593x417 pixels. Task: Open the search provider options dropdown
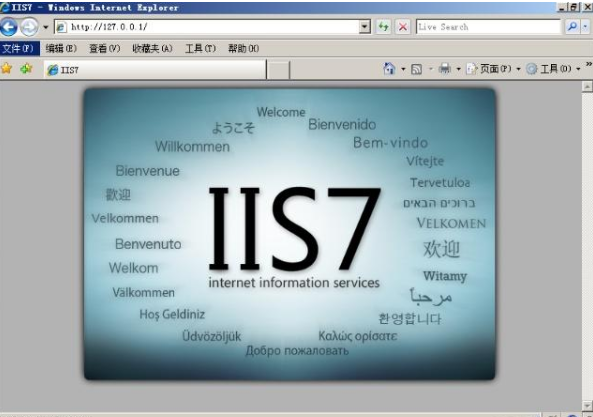click(585, 27)
